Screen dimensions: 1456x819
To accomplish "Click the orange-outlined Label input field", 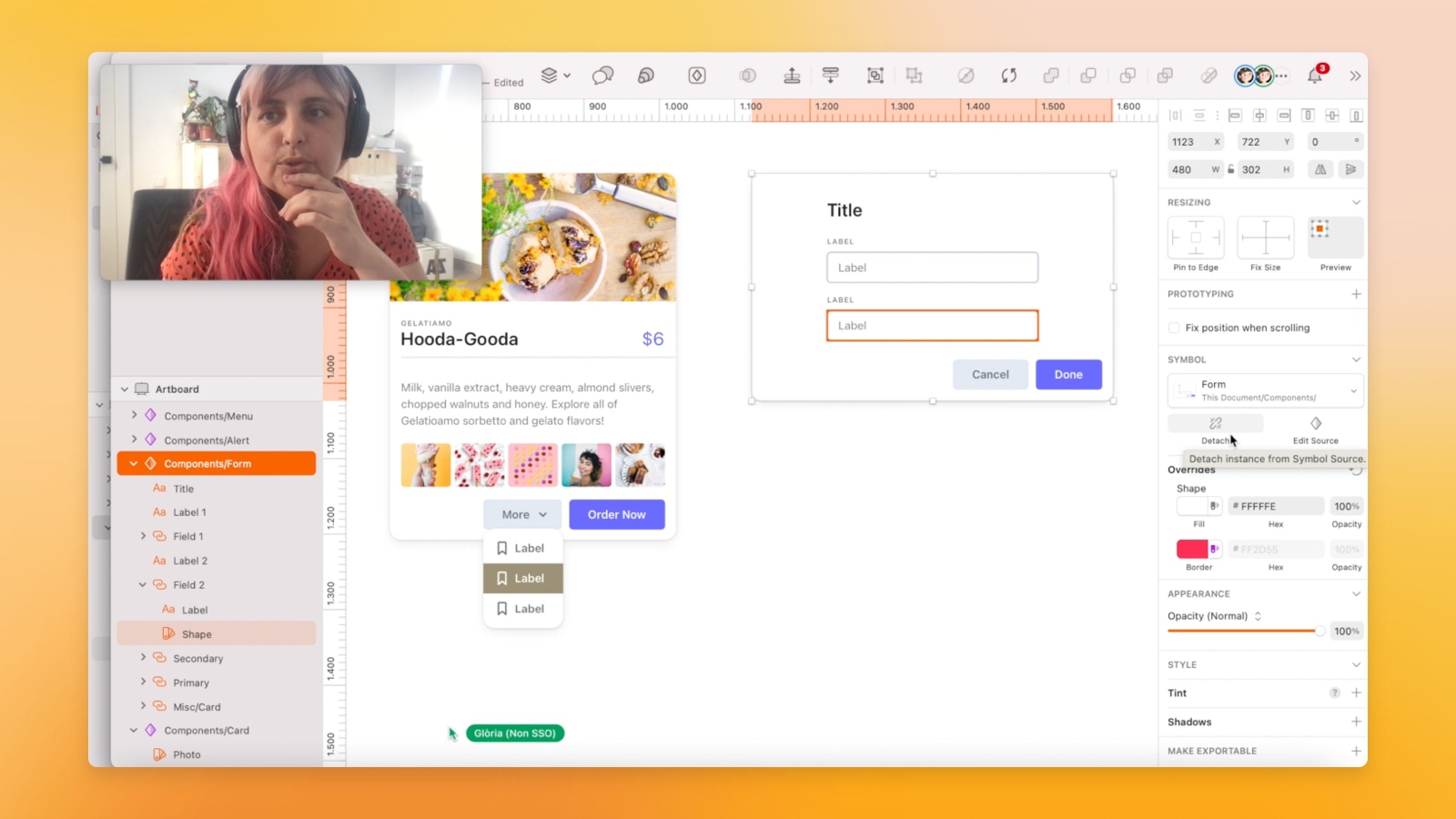I will coord(932,326).
